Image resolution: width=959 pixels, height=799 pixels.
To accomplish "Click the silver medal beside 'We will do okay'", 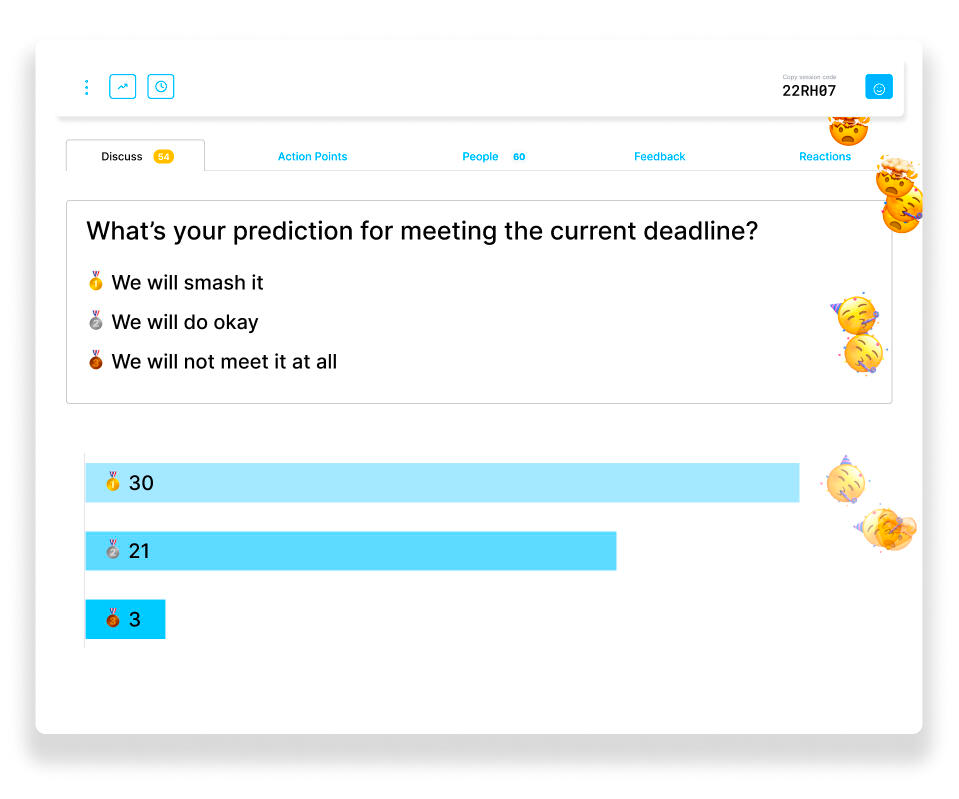I will pos(96,321).
